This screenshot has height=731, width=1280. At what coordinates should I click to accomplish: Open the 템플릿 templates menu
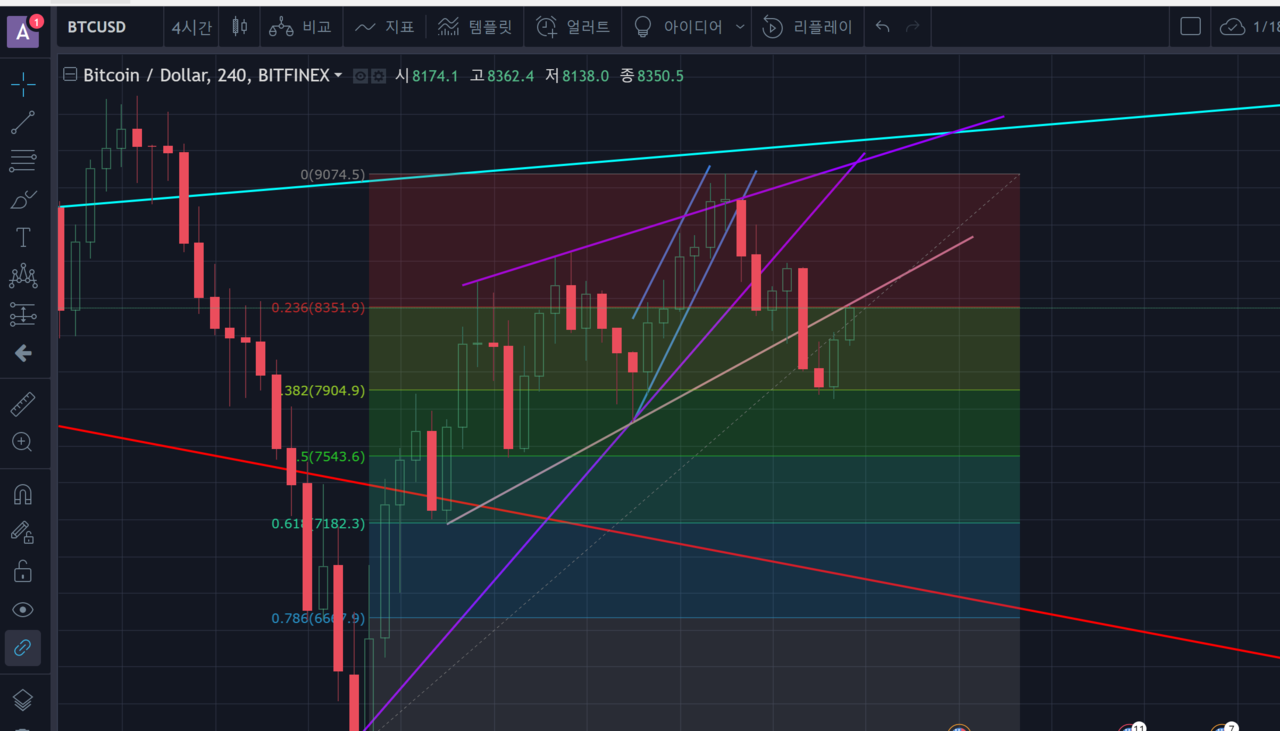point(475,27)
